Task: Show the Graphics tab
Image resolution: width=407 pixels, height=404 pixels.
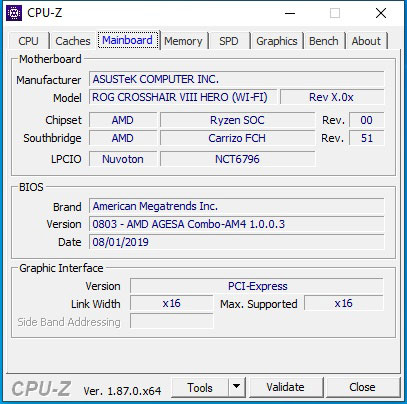Action: 277,41
